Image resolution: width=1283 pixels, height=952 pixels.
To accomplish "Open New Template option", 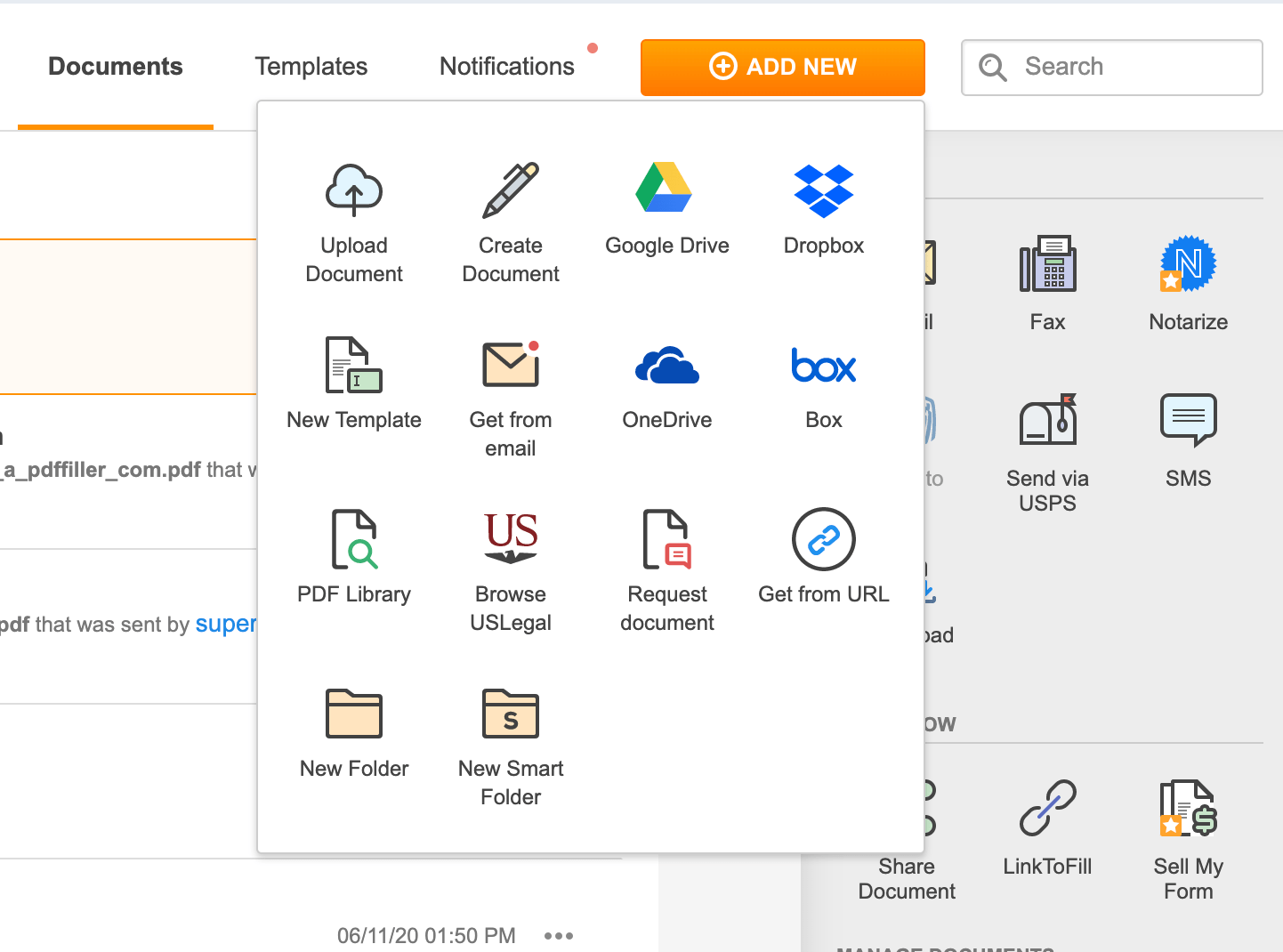I will coord(354,383).
